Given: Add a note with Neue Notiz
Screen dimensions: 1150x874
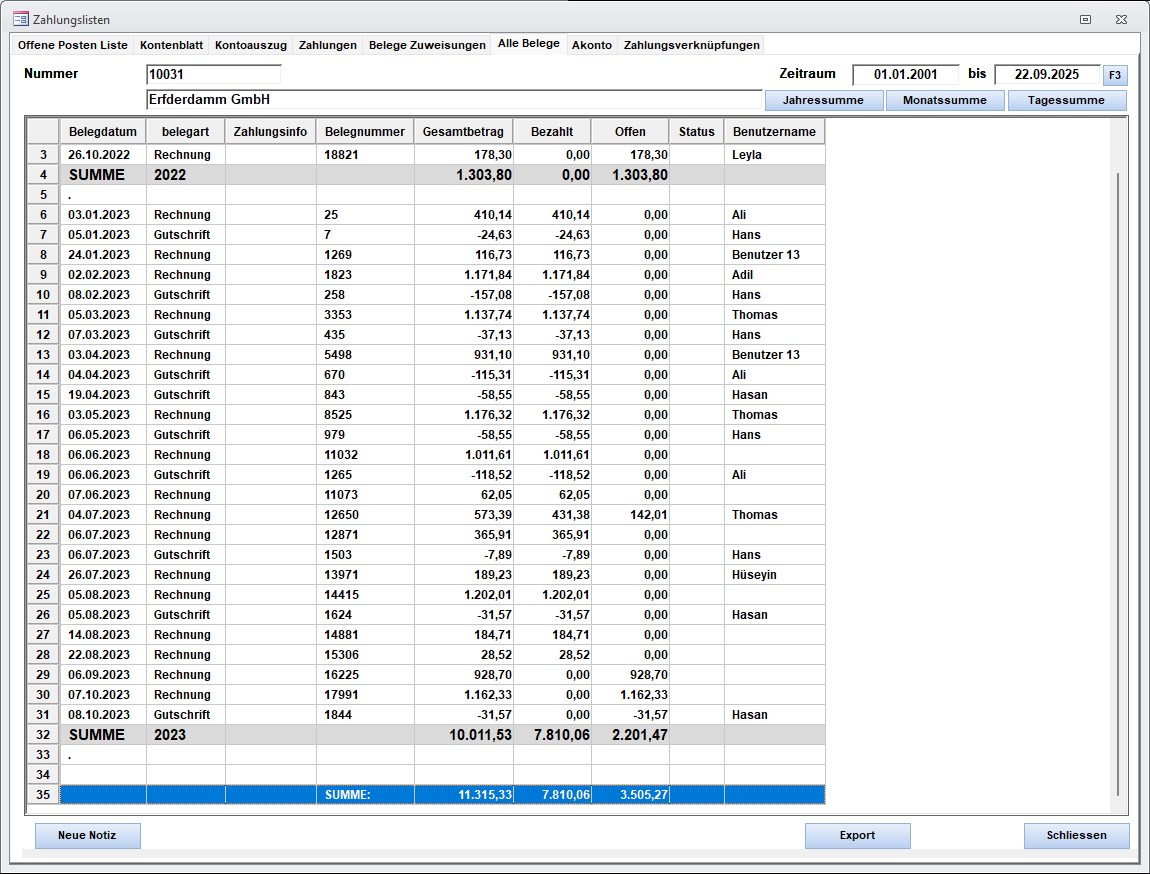Looking at the screenshot, I should (x=88, y=836).
